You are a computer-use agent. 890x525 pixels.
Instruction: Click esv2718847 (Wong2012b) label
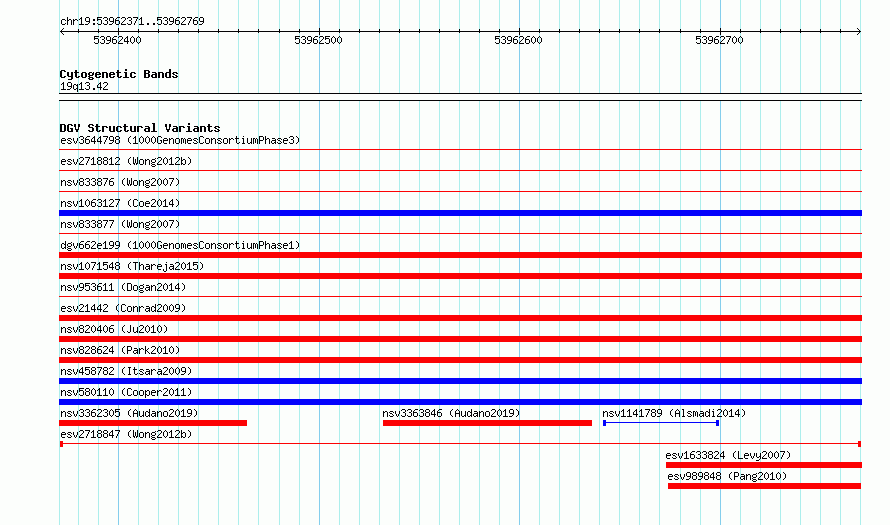tap(126, 434)
